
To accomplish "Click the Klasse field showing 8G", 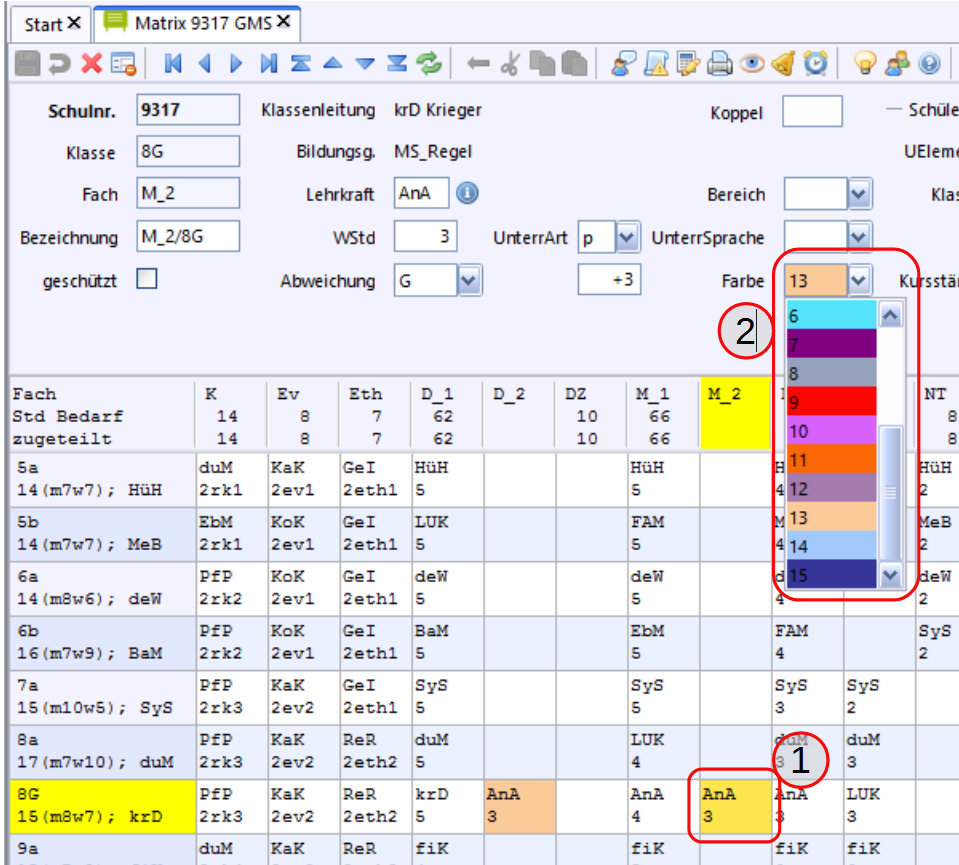I will click(x=188, y=151).
